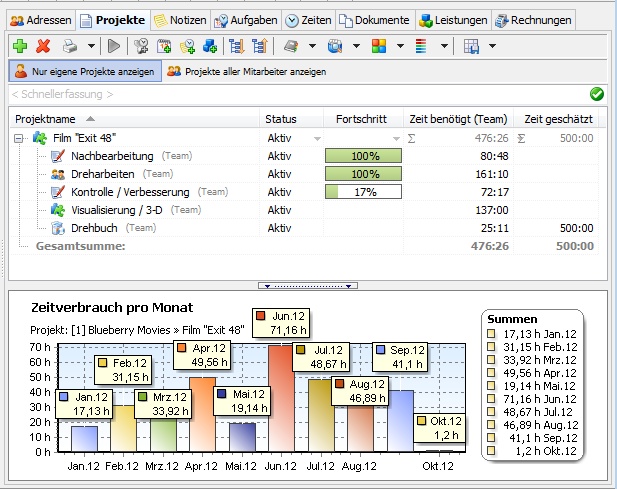Open dropdown beside colored lines icon
Screen dimensions: 617x489
point(444,46)
